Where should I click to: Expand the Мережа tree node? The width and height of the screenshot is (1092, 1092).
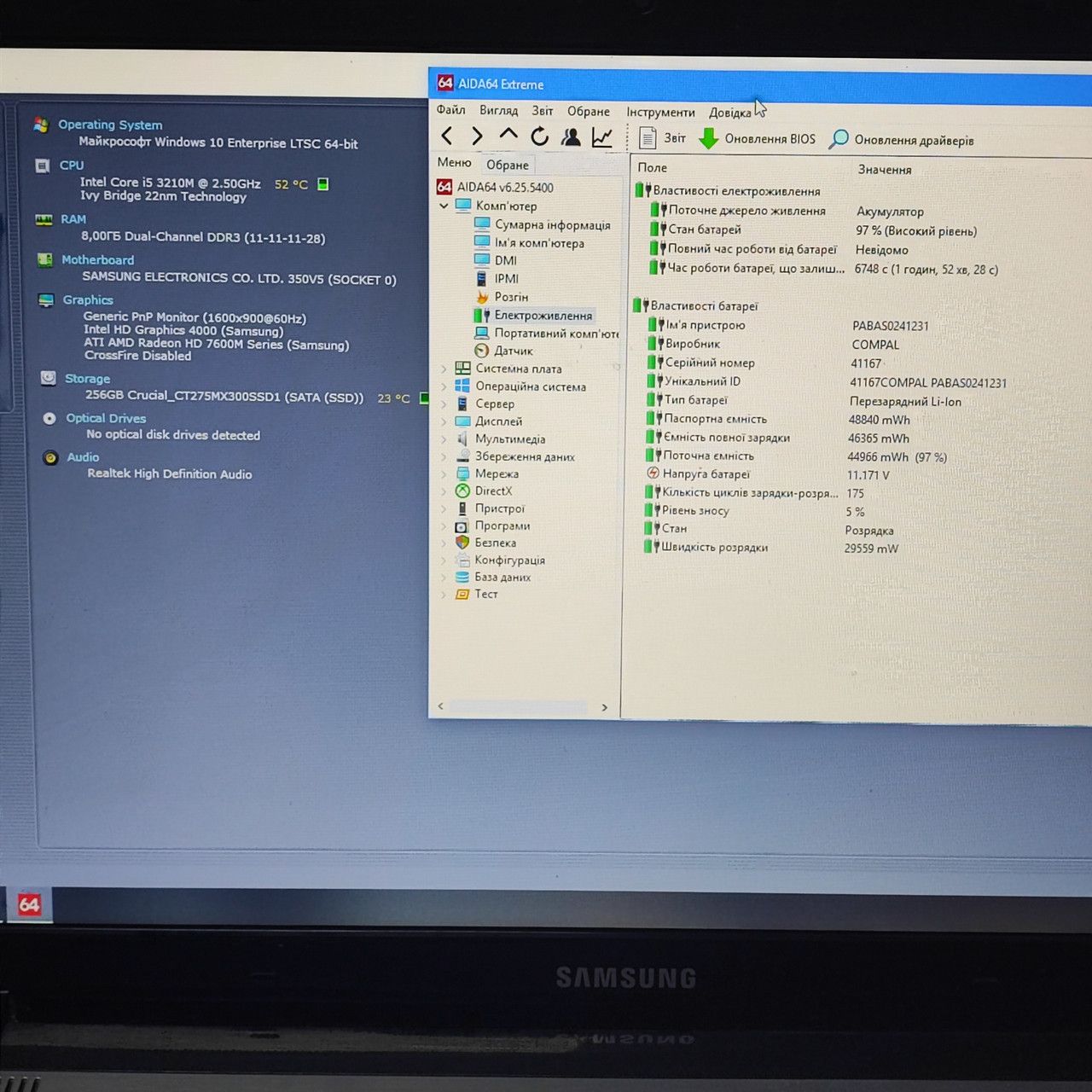point(444,473)
